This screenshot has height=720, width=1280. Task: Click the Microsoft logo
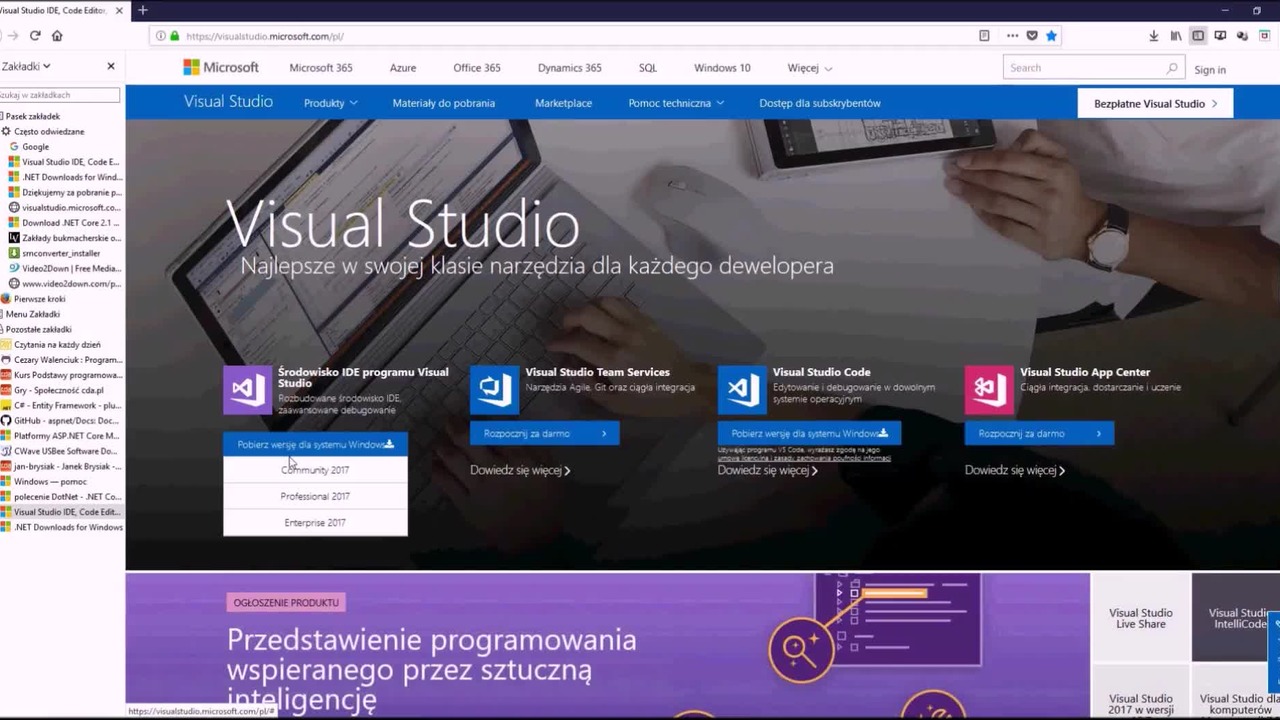(221, 67)
